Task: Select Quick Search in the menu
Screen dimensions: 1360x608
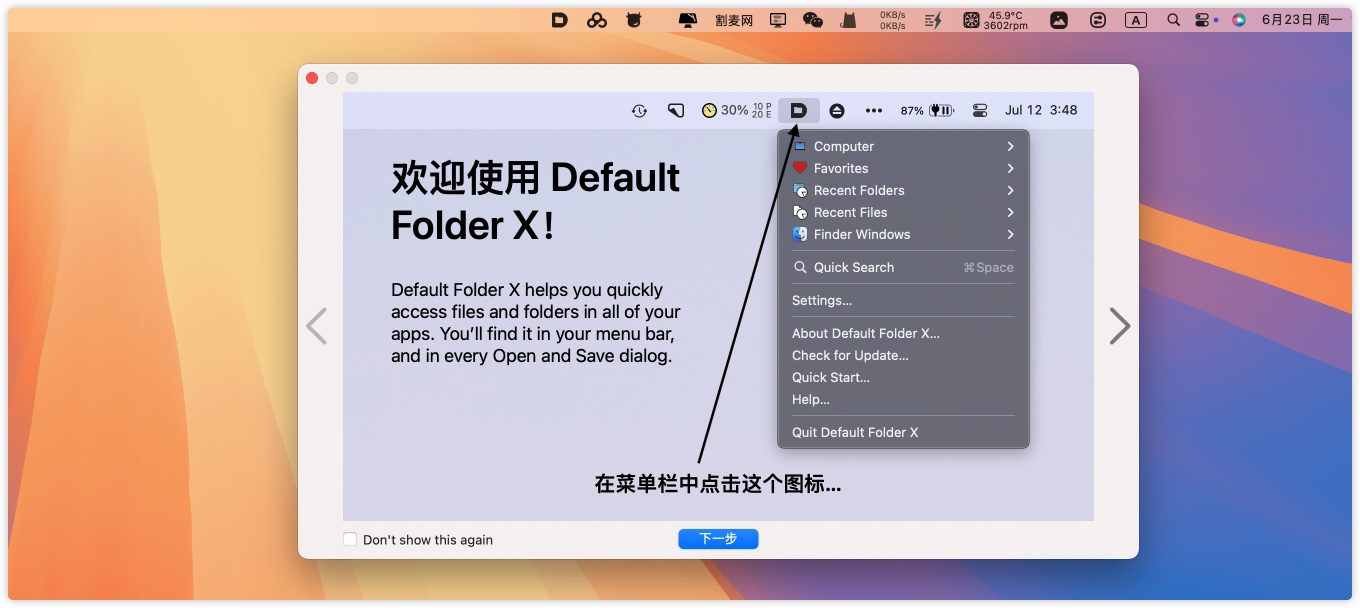Action: 903,267
